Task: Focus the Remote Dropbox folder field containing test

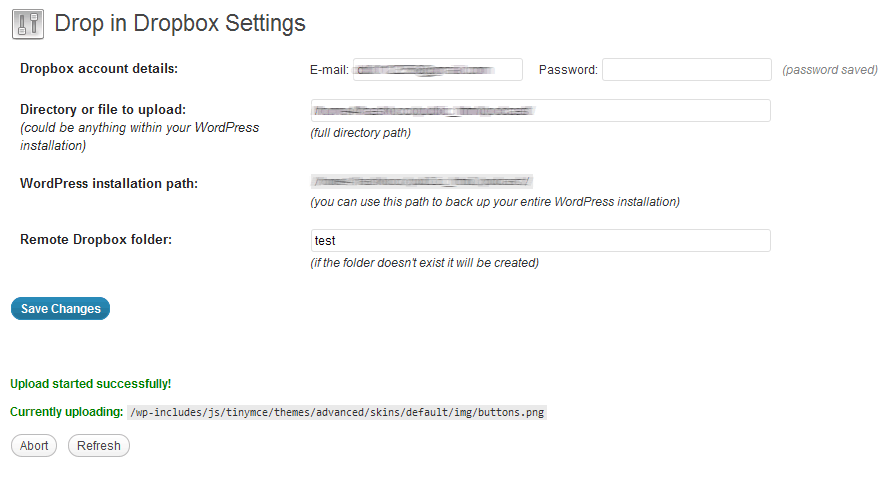Action: pyautogui.click(x=540, y=241)
